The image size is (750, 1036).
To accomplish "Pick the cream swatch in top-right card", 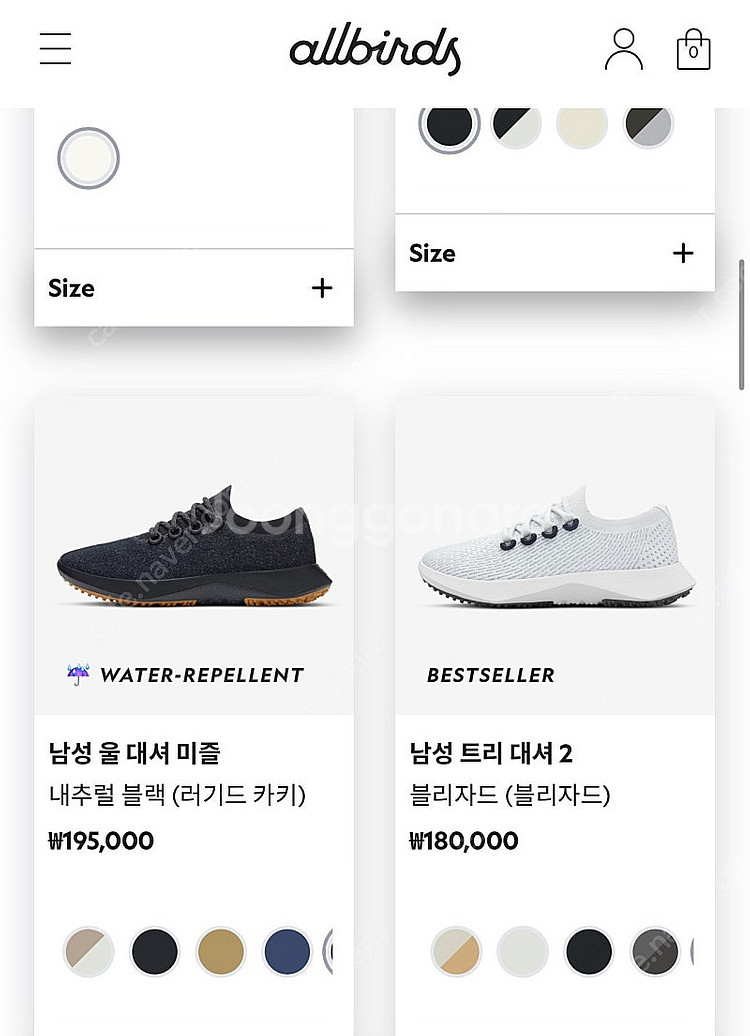I will tap(582, 124).
